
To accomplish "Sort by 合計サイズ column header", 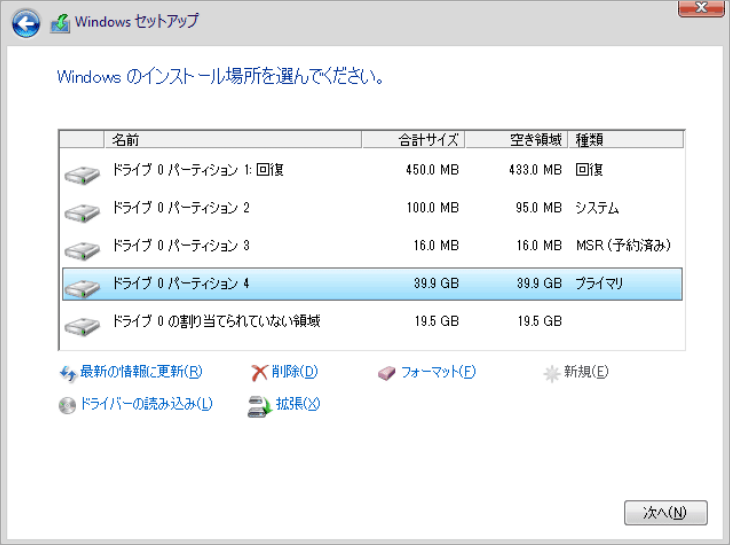I will (413, 140).
